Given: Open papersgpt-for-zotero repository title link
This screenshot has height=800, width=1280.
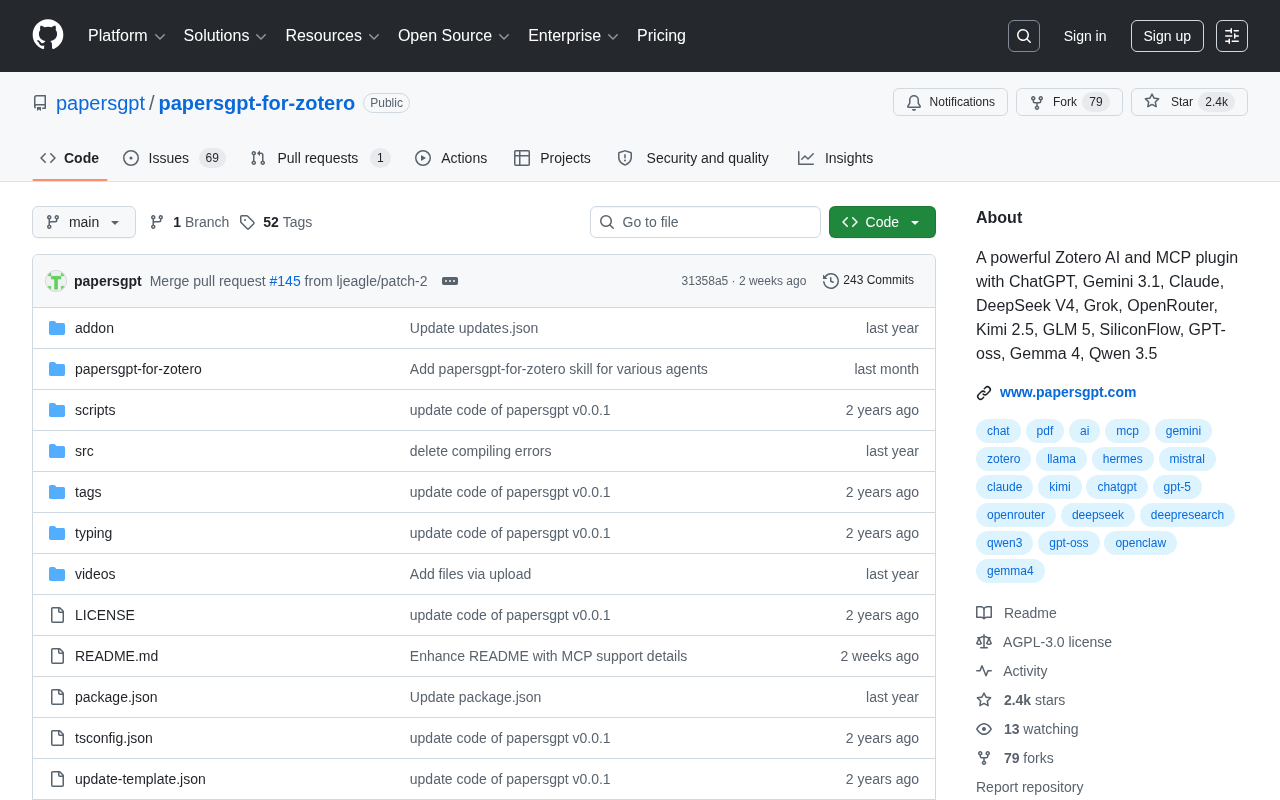Looking at the screenshot, I should [257, 103].
